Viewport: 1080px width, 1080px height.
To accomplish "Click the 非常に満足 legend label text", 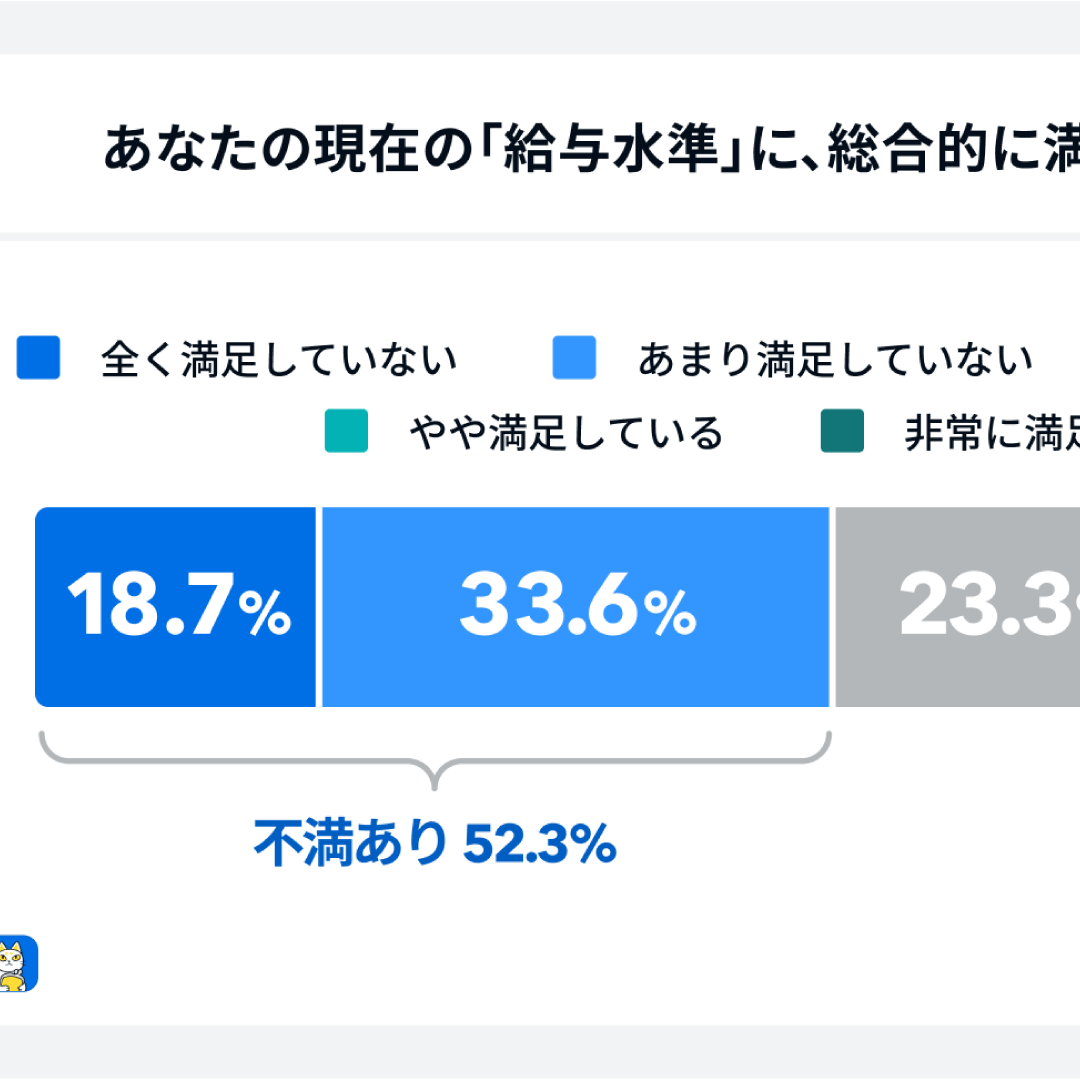I will click(x=991, y=433).
